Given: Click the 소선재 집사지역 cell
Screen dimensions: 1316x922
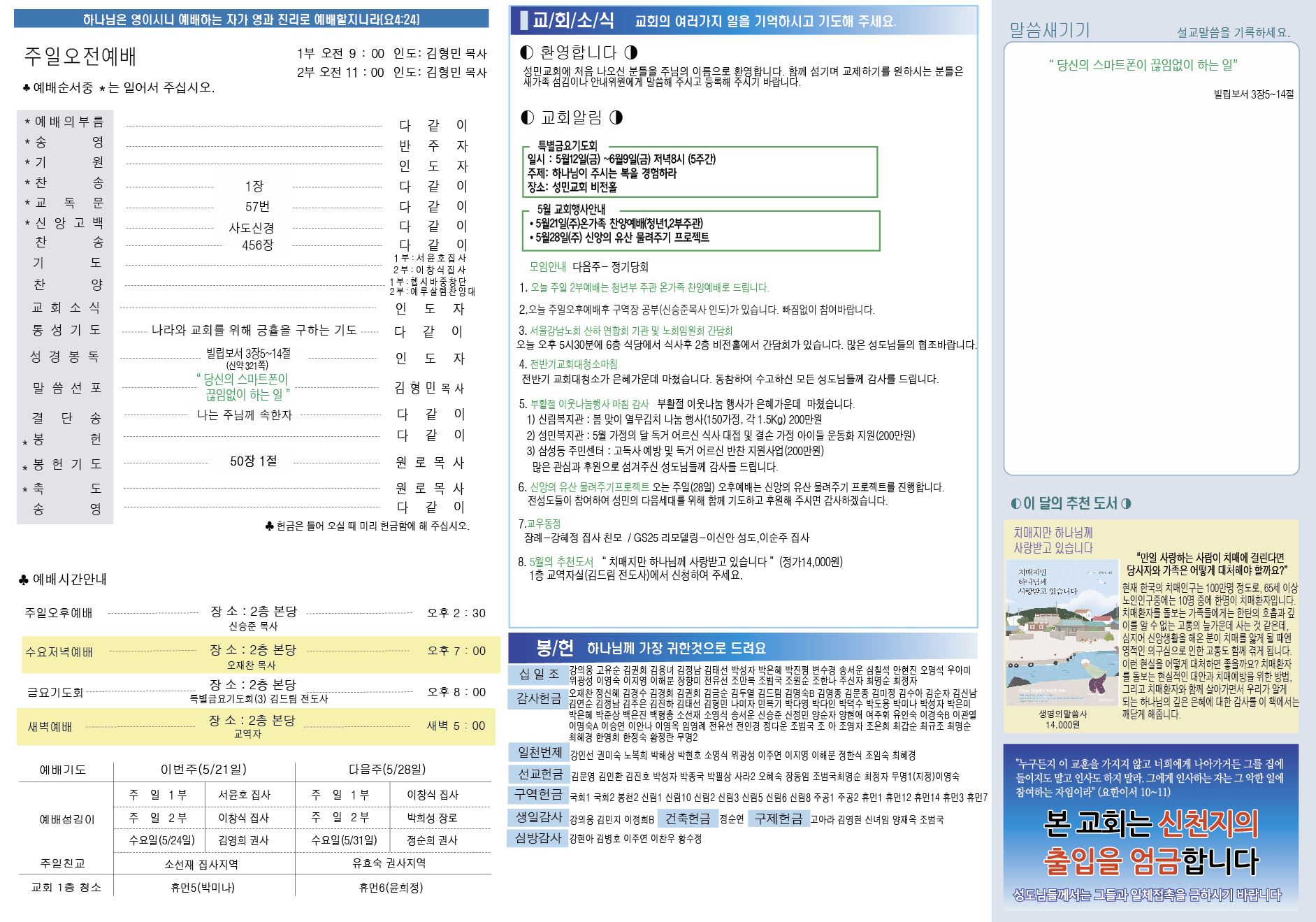Looking at the screenshot, I should [201, 864].
